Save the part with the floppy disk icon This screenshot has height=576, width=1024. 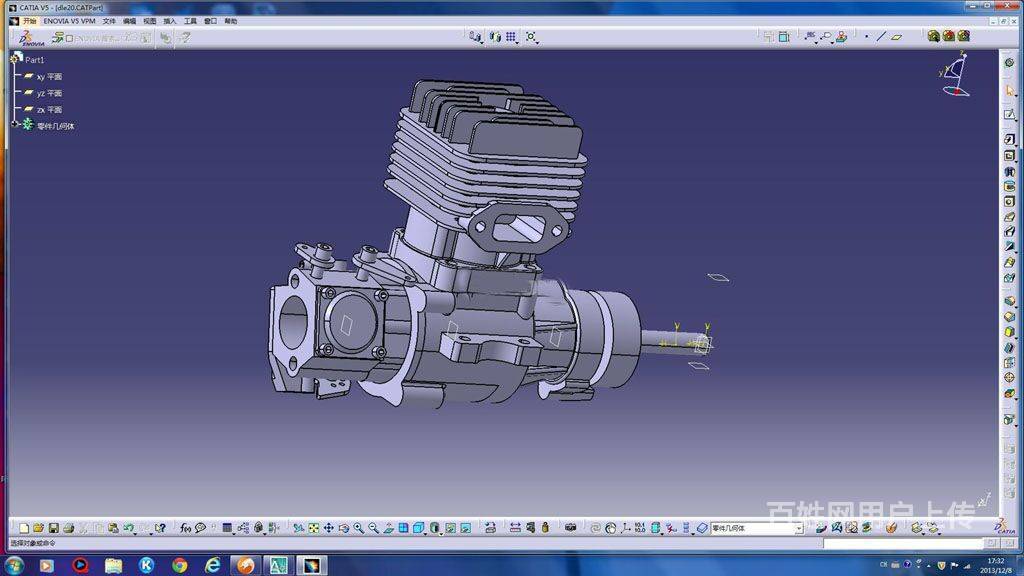[x=54, y=528]
